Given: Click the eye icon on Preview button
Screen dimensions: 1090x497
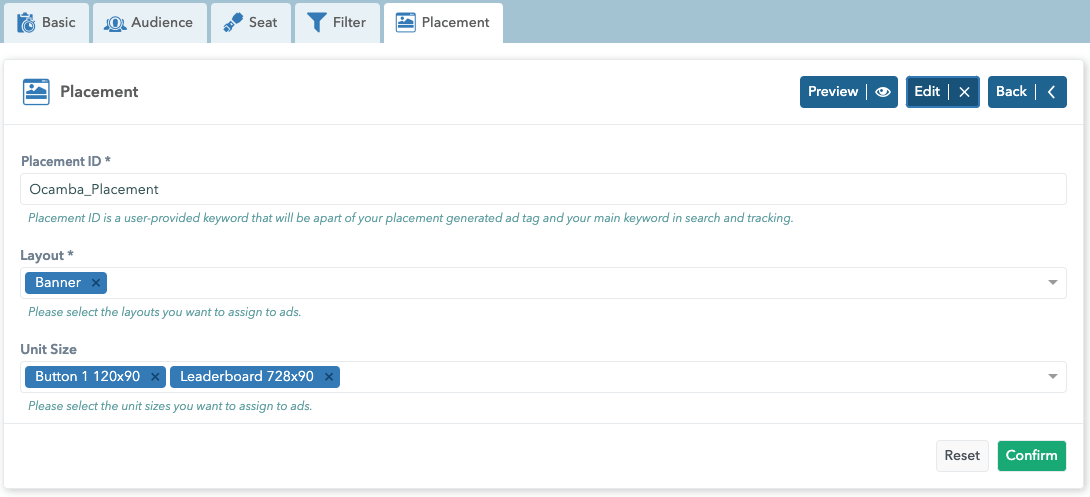Looking at the screenshot, I should 882,92.
